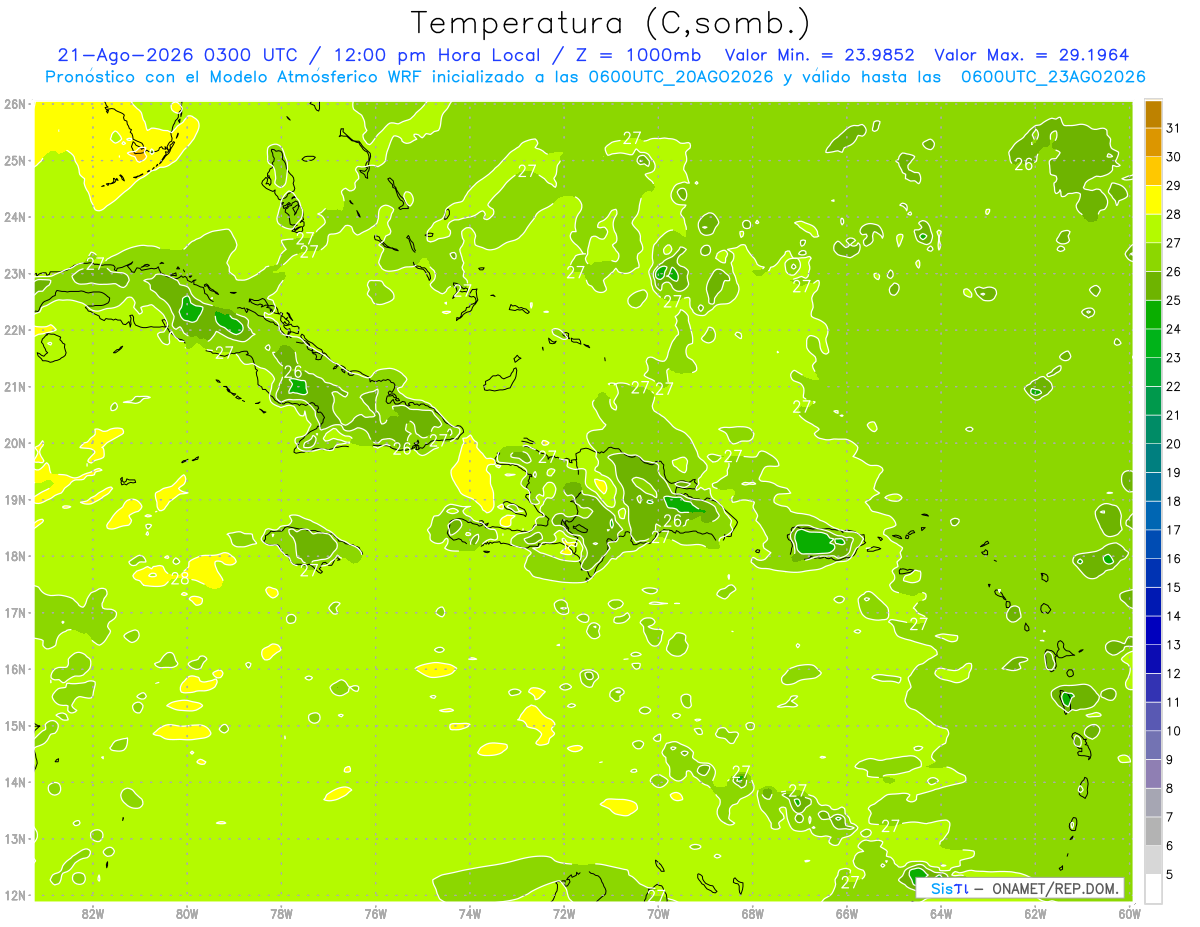This screenshot has height=927, width=1200.
Task: Pick the white legend swatch below 5
Action: click(1153, 888)
